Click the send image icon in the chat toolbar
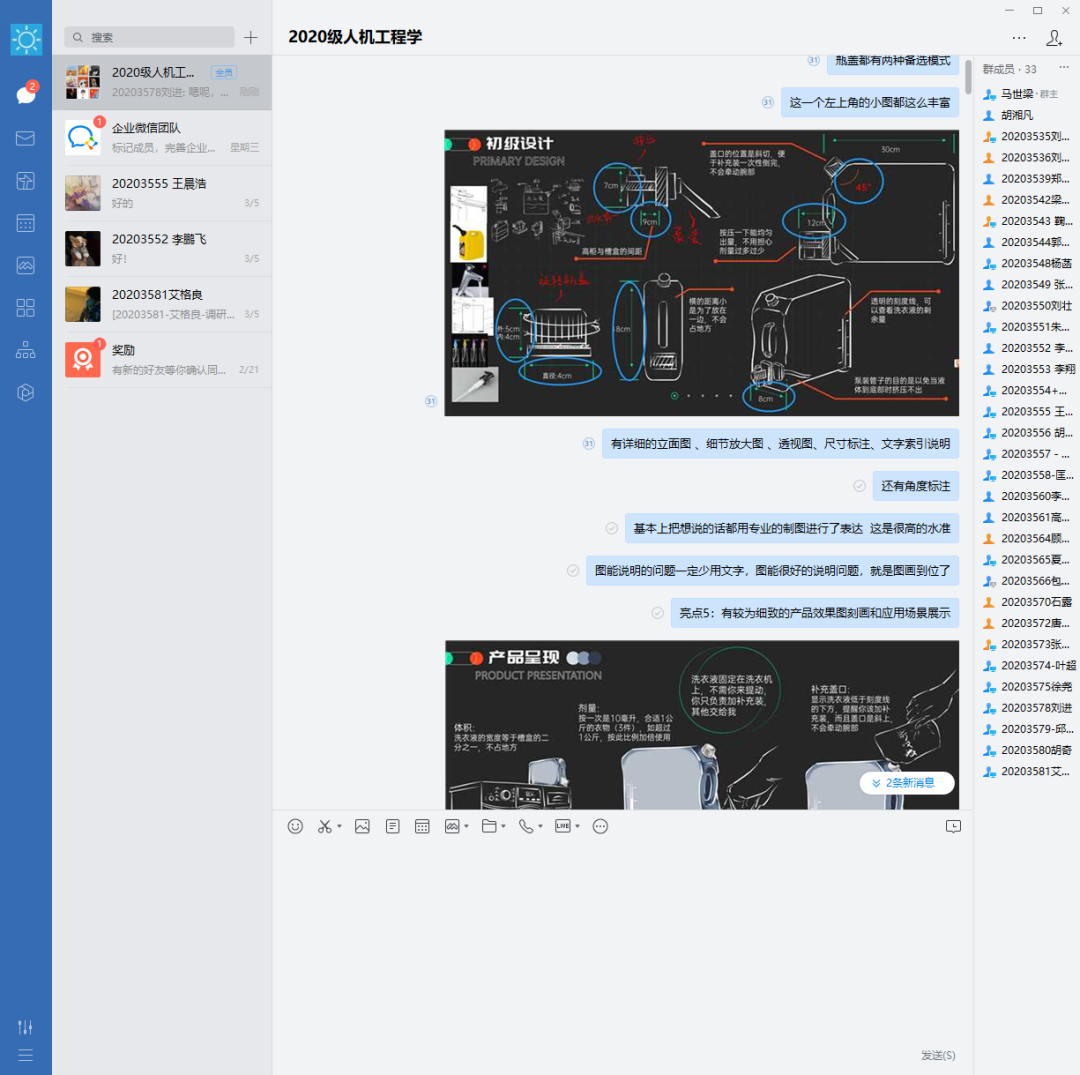Screen dimensions: 1080x1075 362,826
